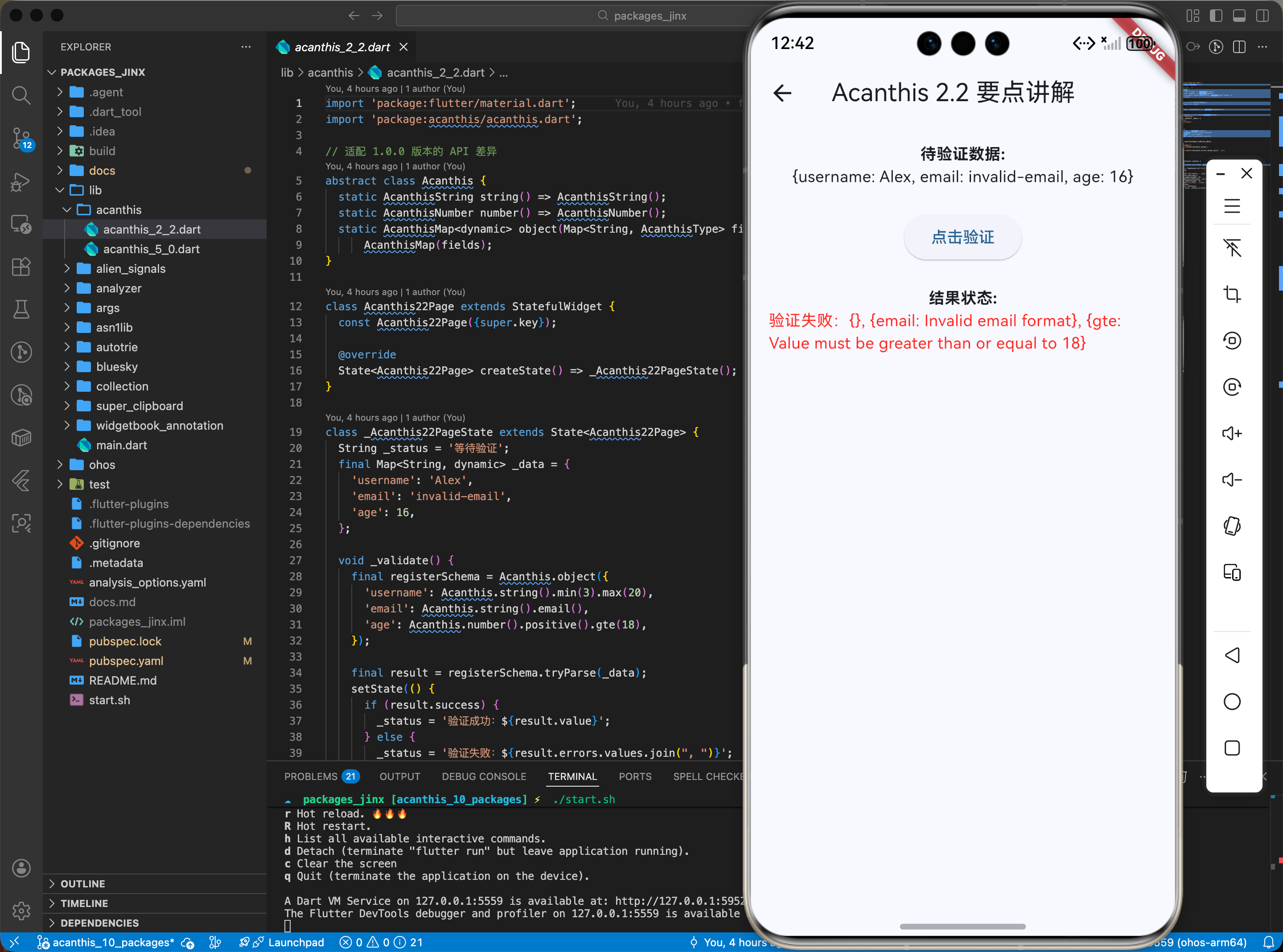Open acanthis_5_0.dart in explorer
Image resolution: width=1283 pixels, height=952 pixels.
tap(151, 249)
